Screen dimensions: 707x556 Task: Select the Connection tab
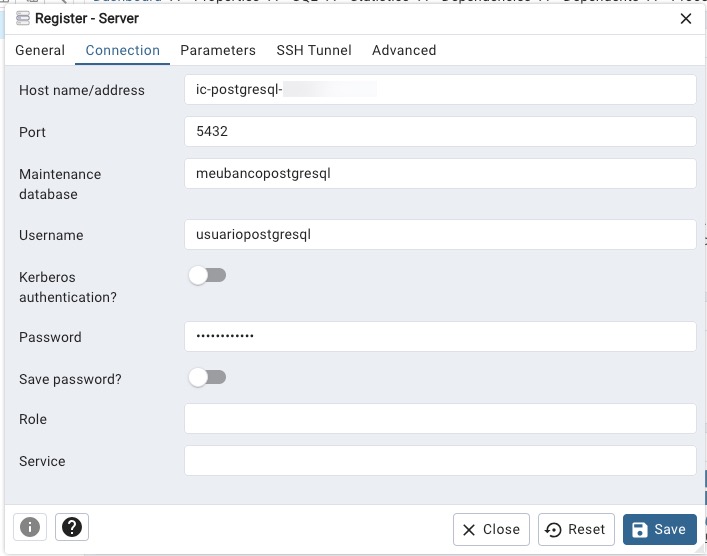tap(123, 50)
